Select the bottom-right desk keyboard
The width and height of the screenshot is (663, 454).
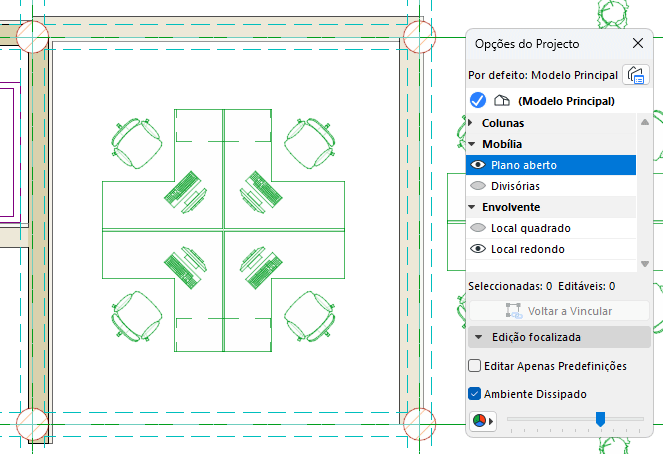pos(264,271)
